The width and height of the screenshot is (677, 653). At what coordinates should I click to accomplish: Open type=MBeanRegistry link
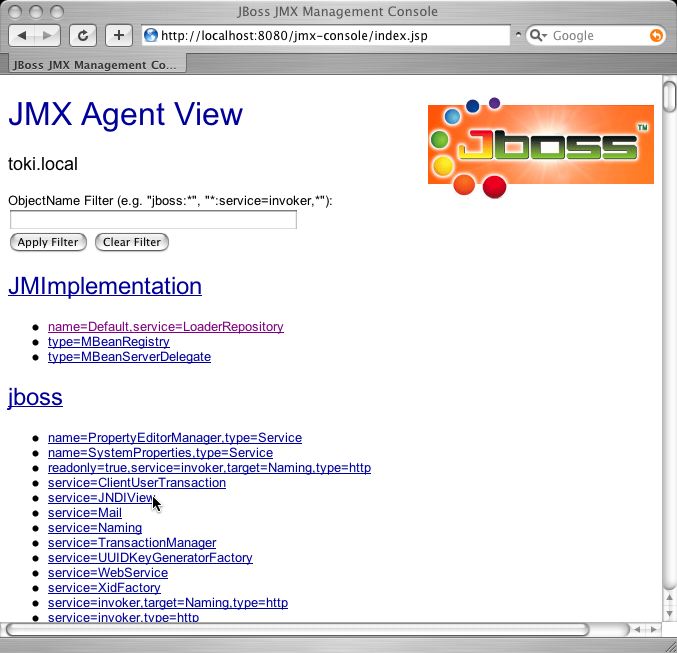[x=109, y=342]
